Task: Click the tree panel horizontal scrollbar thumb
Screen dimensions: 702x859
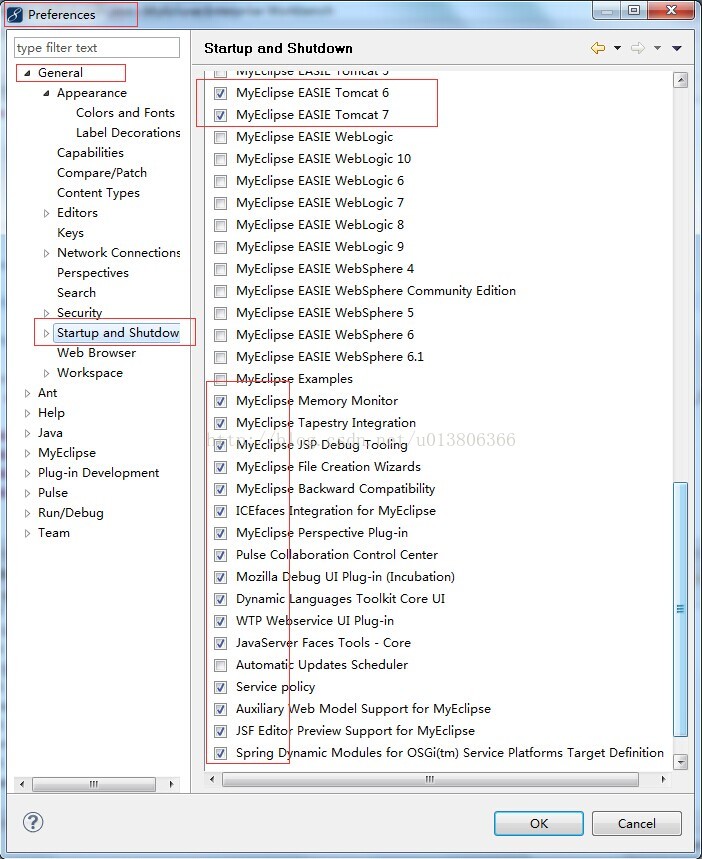Action: 94,784
